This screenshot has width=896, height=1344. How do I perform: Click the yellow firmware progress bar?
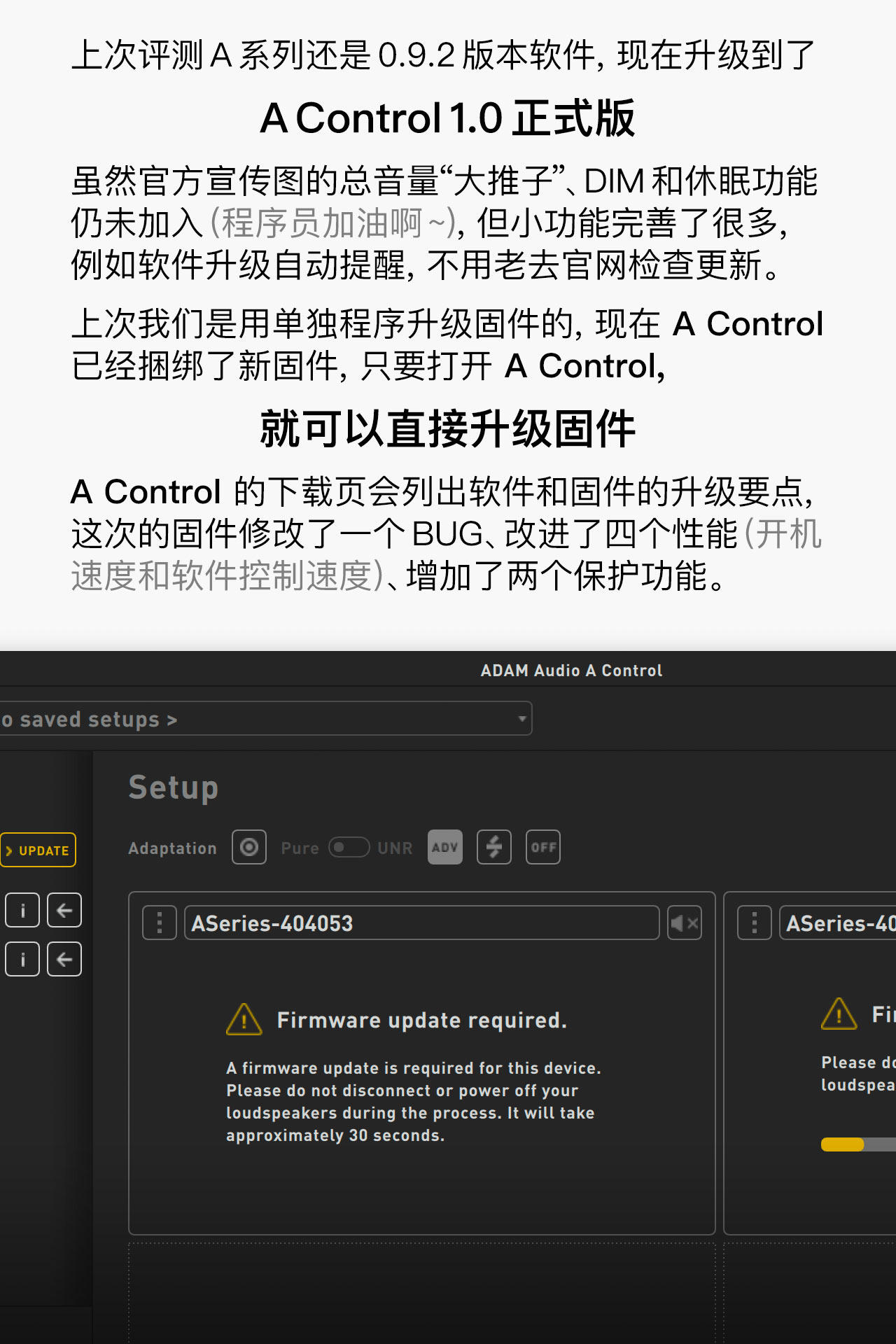point(858,1144)
